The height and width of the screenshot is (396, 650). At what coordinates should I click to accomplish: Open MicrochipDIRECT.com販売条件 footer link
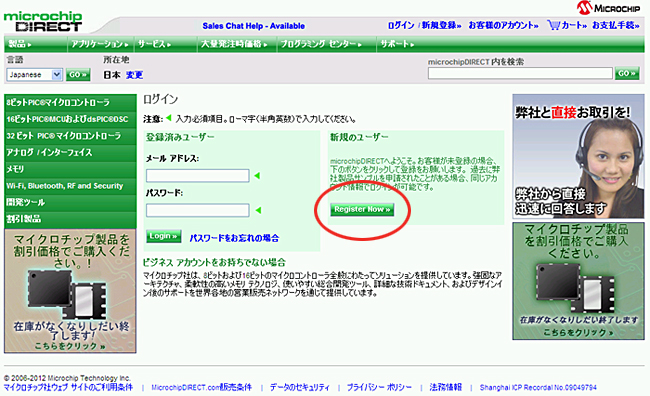click(x=201, y=387)
